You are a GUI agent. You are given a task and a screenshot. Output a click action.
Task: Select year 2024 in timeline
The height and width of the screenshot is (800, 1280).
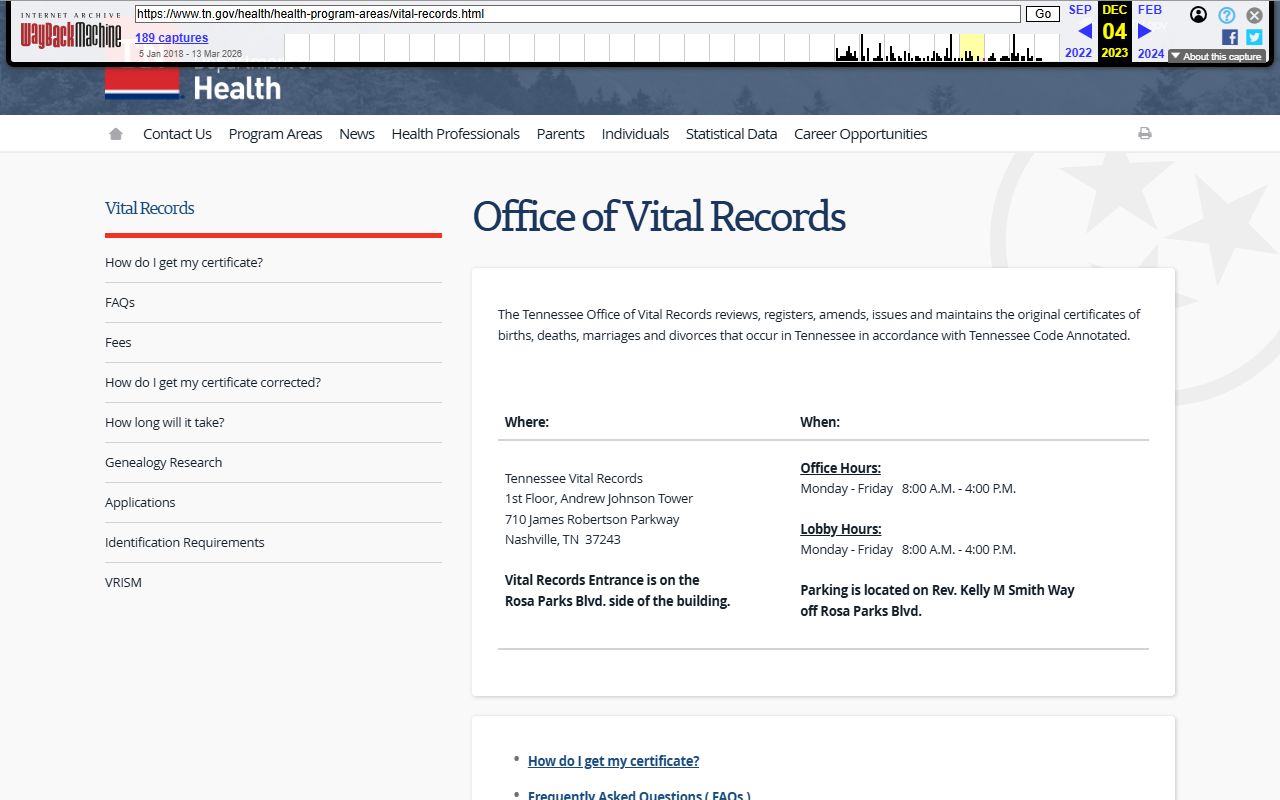click(x=1151, y=54)
